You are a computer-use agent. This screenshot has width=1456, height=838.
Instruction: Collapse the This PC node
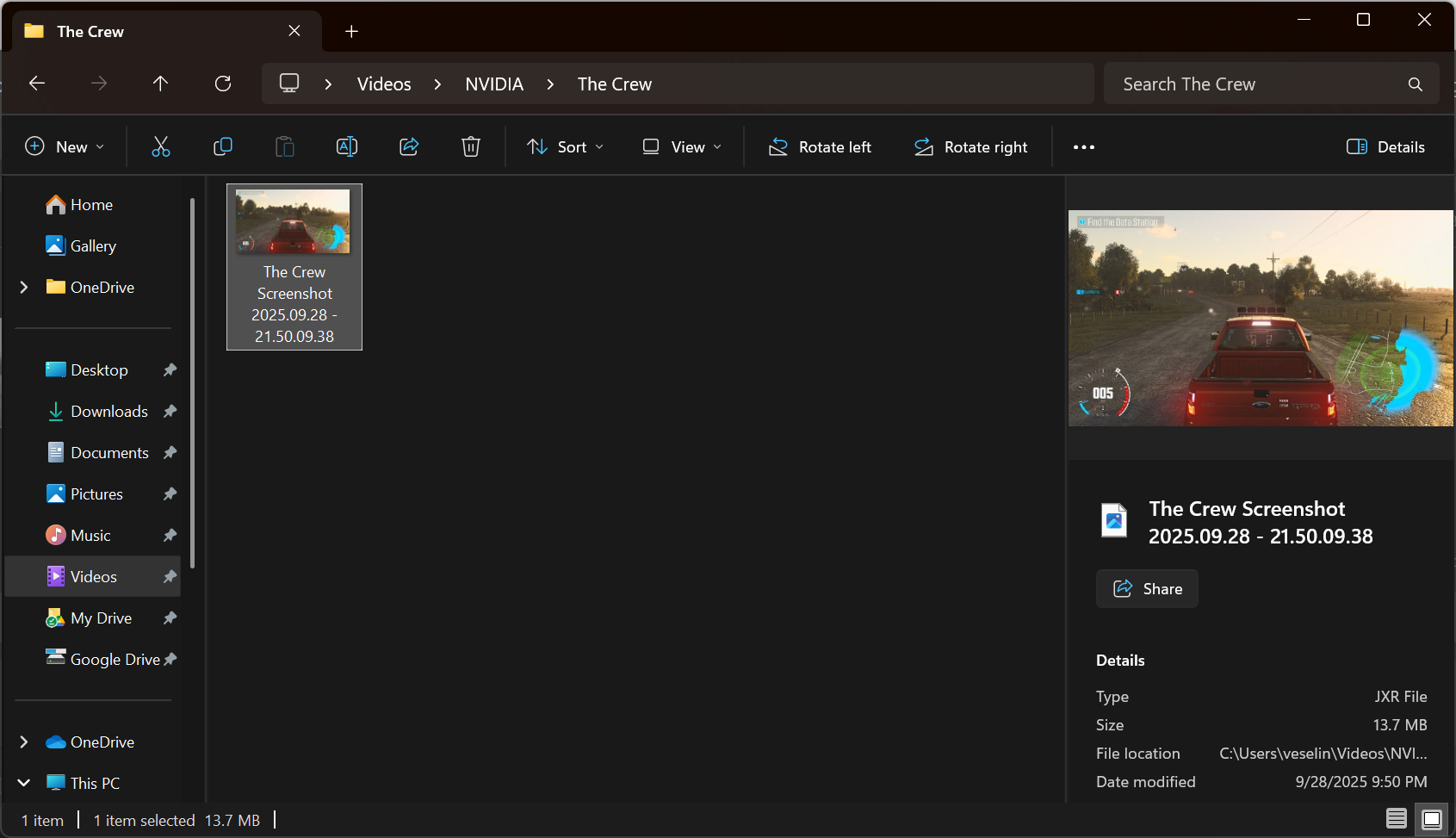(24, 783)
